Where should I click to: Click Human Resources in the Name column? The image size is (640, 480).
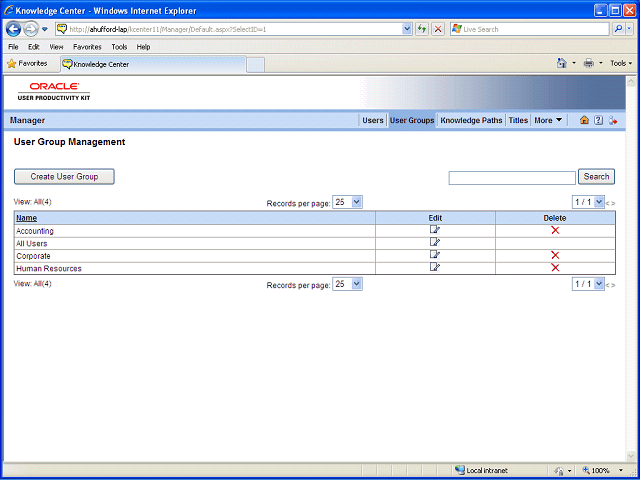(49, 269)
